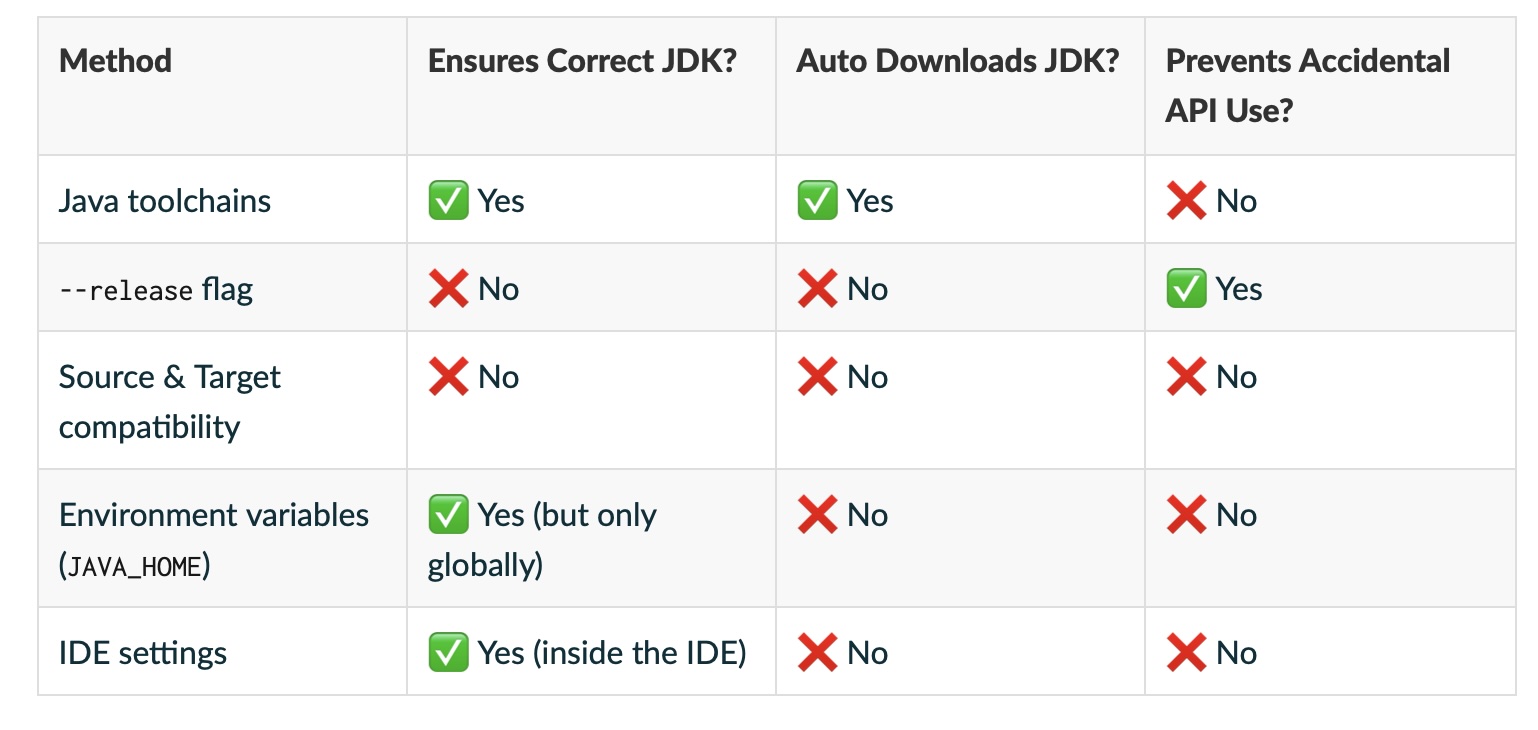Click red X in Source & Target Auto Downloads cell
The height and width of the screenshot is (730, 1538).
pyautogui.click(x=816, y=377)
